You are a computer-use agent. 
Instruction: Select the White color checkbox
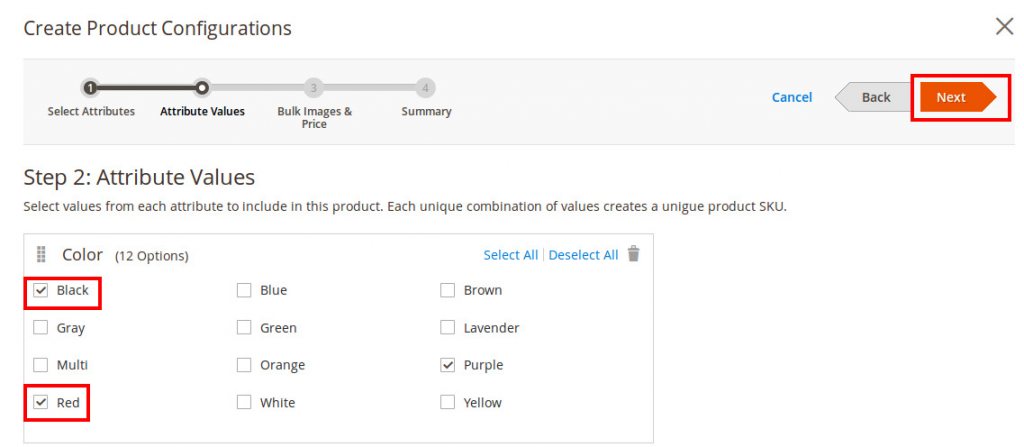(x=244, y=403)
